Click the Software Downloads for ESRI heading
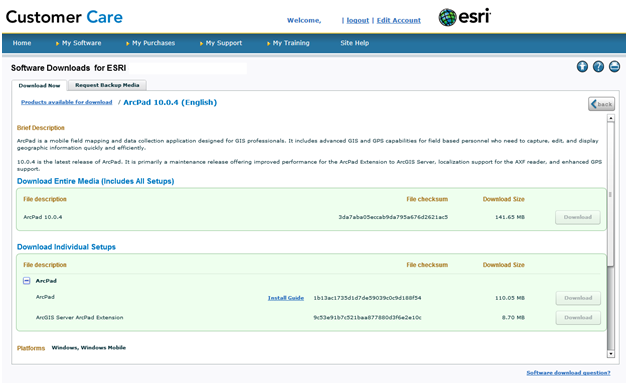Image resolution: width=628 pixels, height=385 pixels. point(68,68)
